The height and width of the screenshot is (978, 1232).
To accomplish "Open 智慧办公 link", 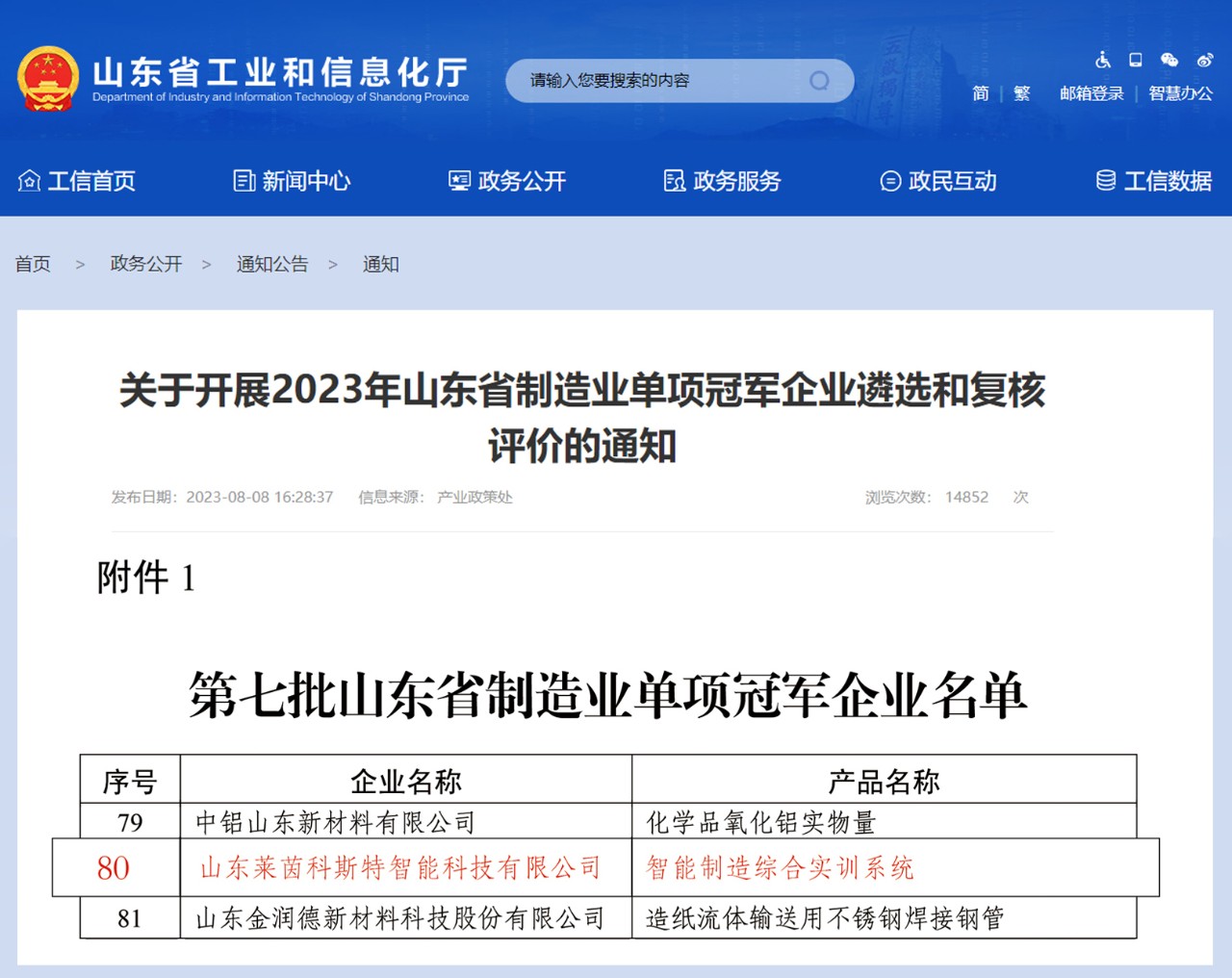I will click(x=1180, y=93).
